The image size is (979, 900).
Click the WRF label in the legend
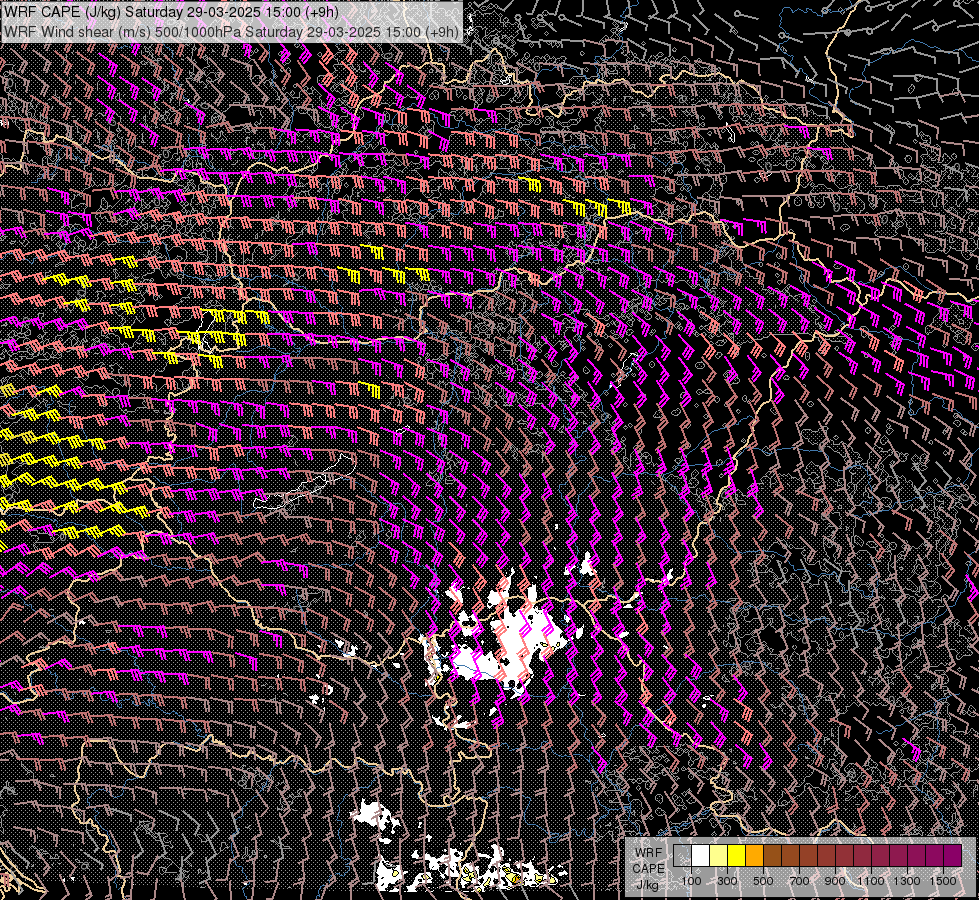click(x=649, y=853)
